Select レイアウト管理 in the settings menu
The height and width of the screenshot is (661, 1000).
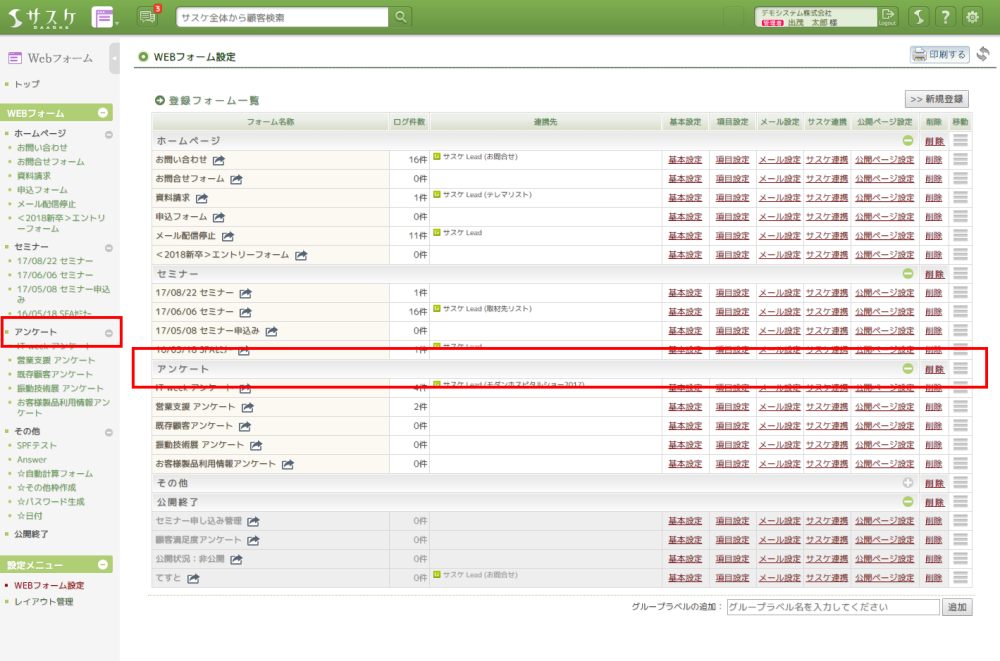tap(44, 602)
